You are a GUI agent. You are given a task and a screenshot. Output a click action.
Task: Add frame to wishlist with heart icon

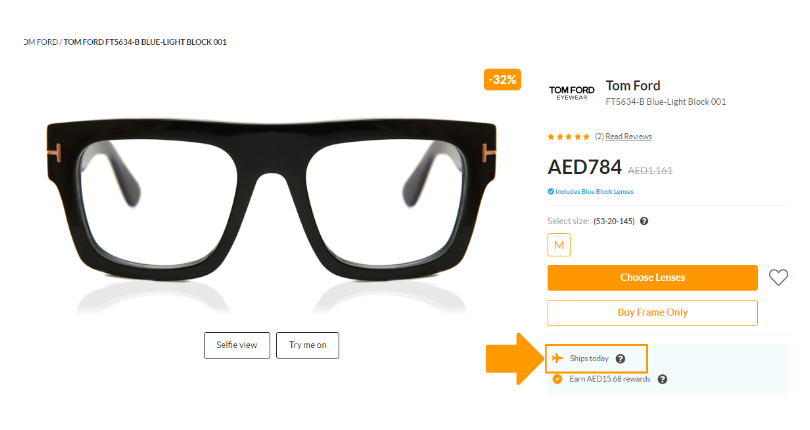(x=778, y=278)
